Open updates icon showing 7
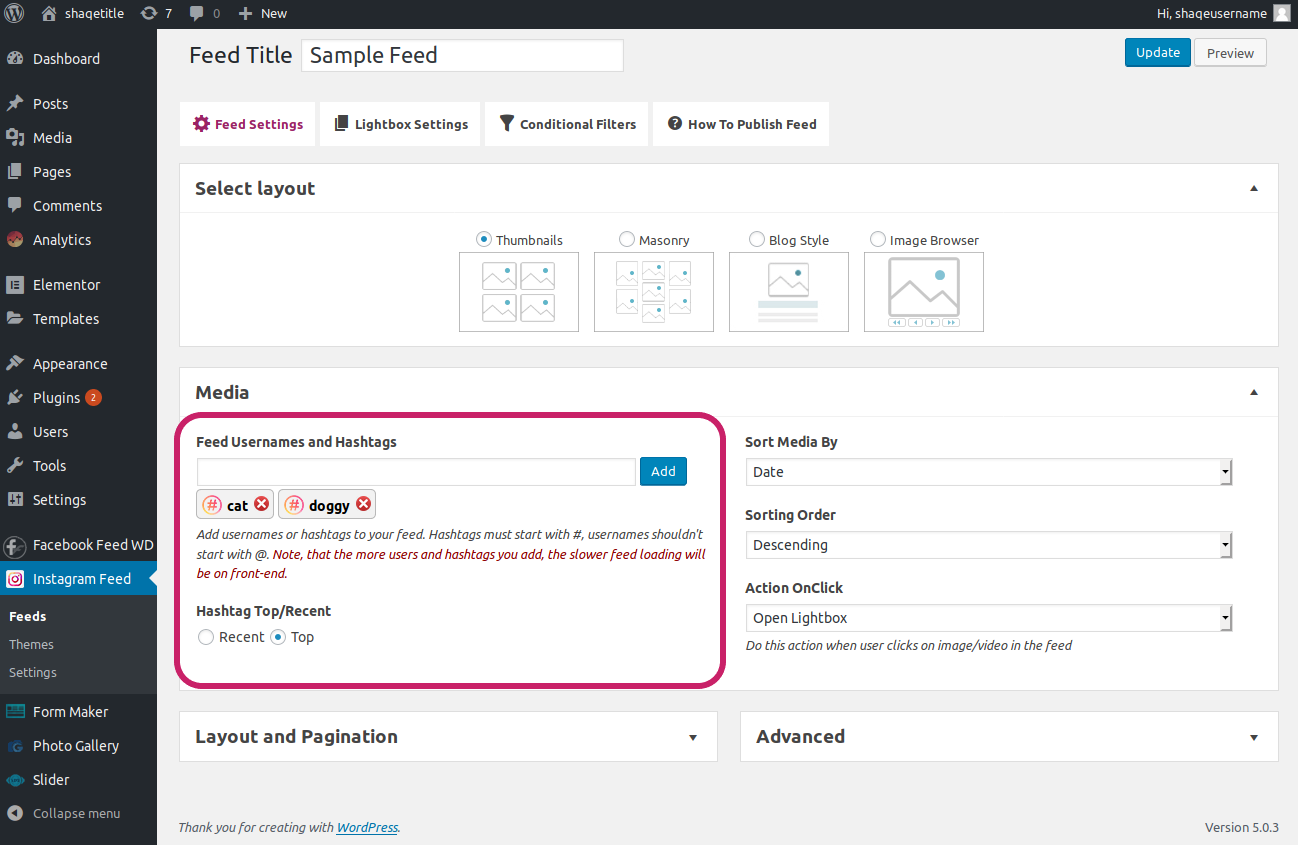Viewport: 1298px width, 845px height. [156, 13]
